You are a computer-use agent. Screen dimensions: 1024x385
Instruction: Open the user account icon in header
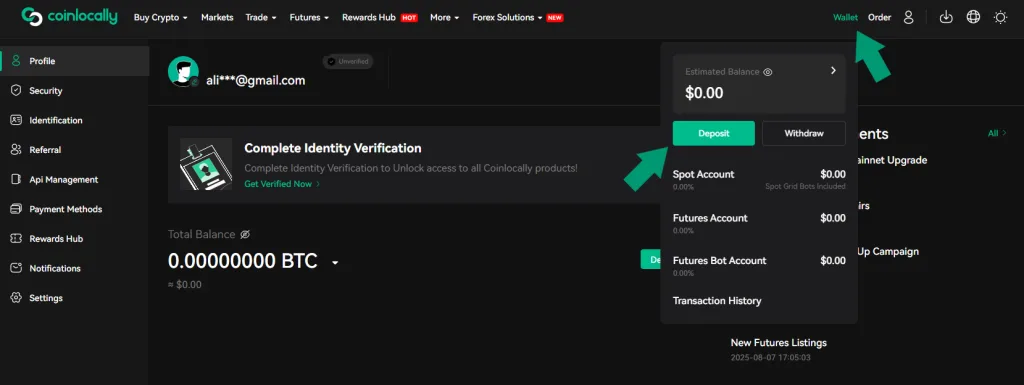(908, 18)
